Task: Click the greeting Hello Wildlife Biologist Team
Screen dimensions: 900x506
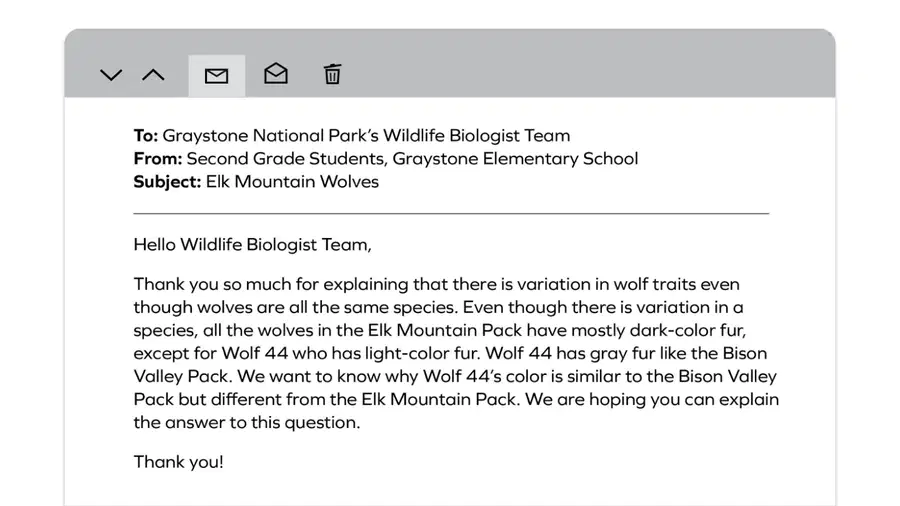Action: tap(253, 245)
